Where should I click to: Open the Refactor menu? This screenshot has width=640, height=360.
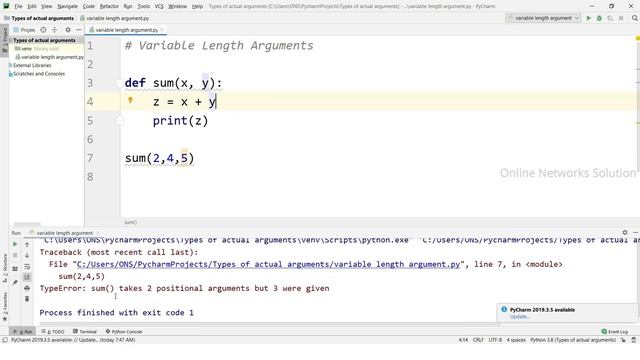click(109, 6)
